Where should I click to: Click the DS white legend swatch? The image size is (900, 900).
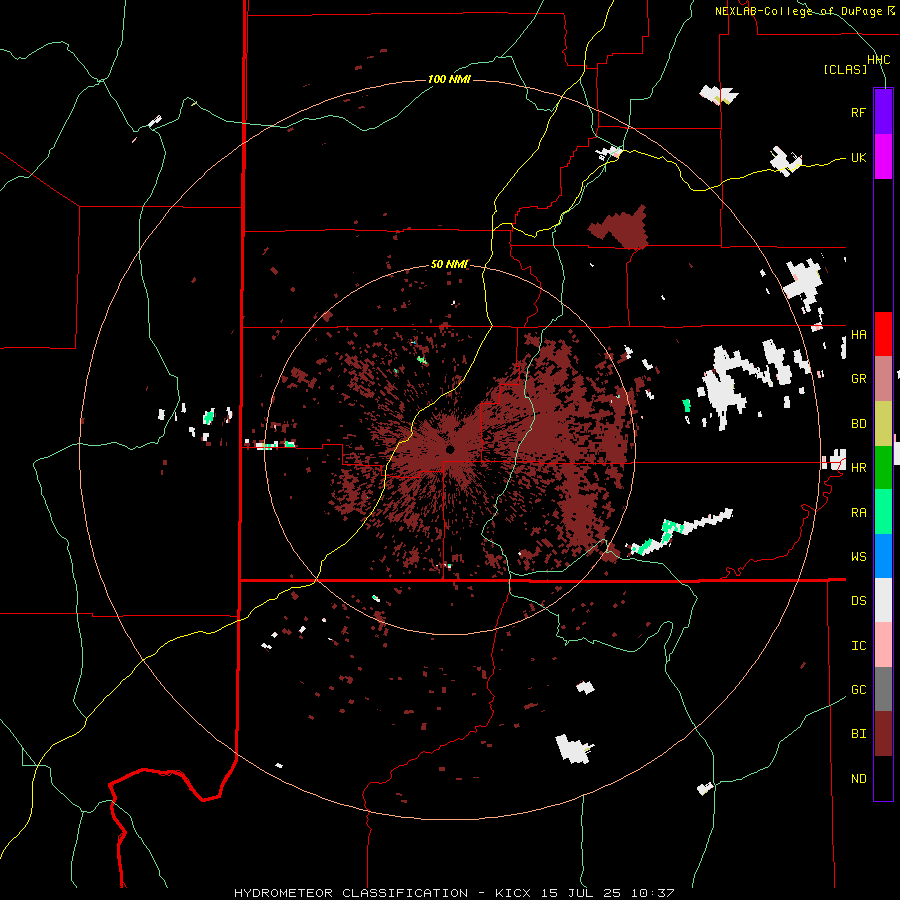883,600
